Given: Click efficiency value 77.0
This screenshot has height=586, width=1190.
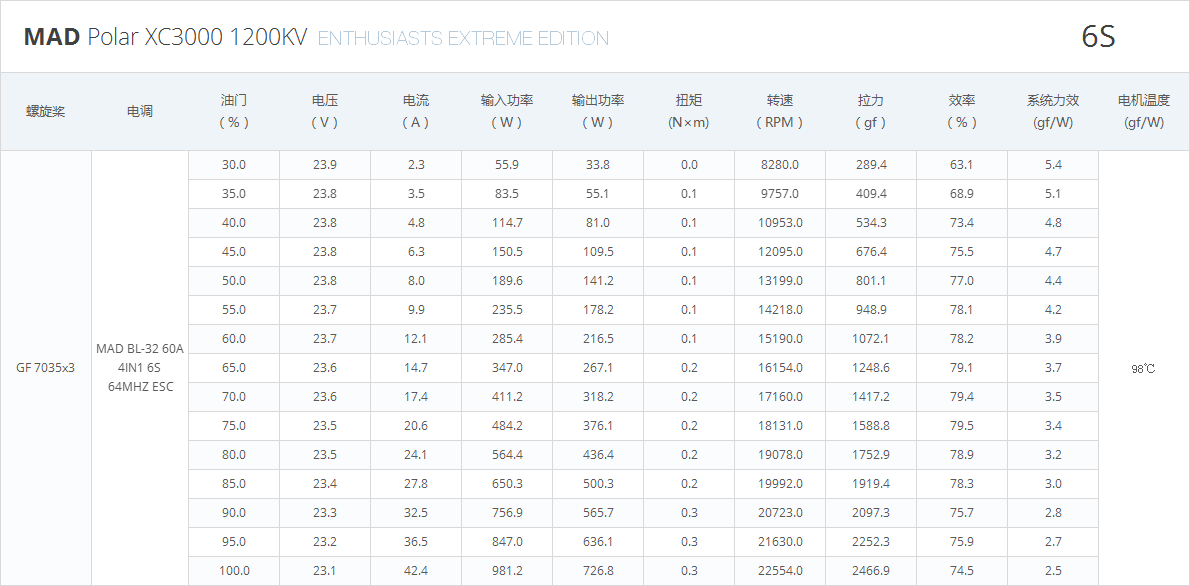Looking at the screenshot, I should tap(962, 281).
